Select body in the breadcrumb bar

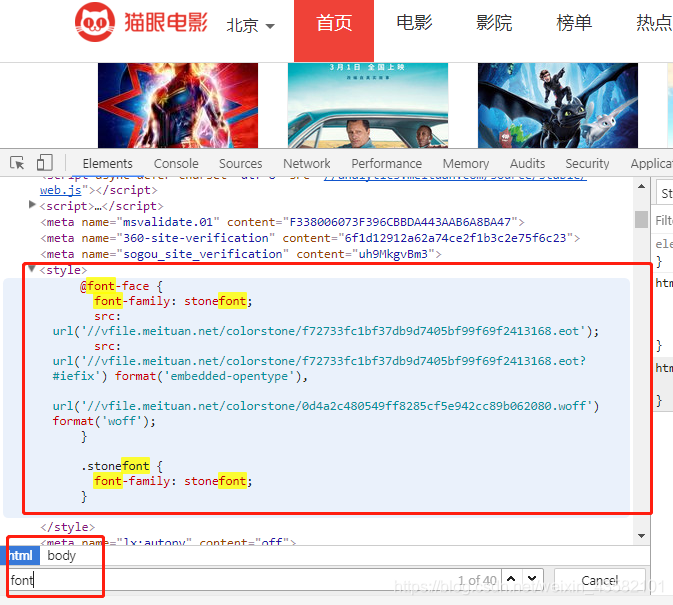pos(61,556)
